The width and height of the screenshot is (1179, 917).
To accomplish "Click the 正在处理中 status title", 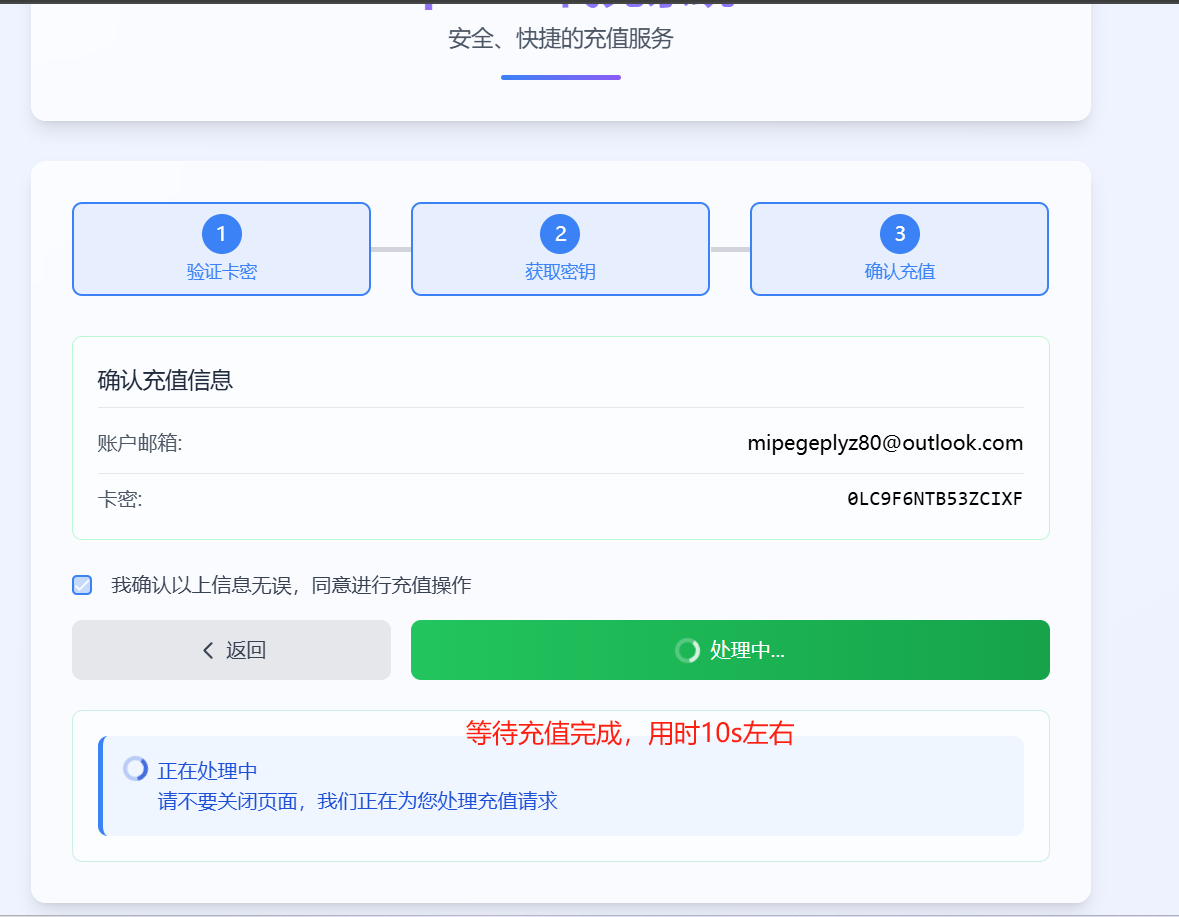I will 208,771.
